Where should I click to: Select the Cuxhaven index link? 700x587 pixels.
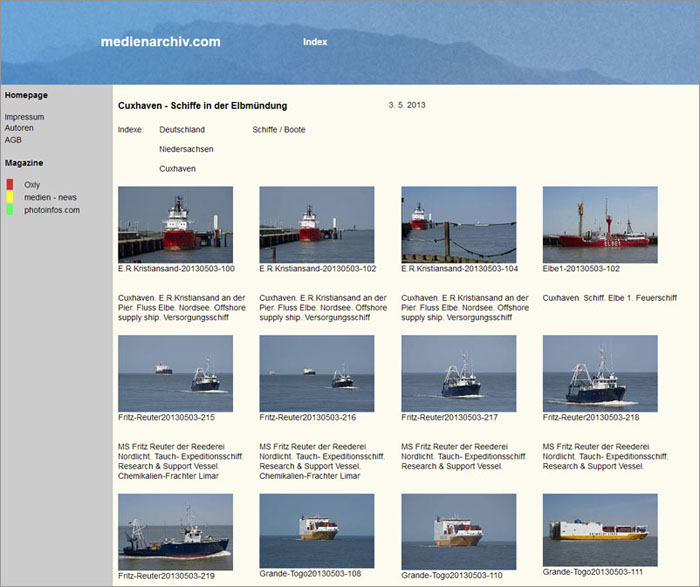point(177,169)
